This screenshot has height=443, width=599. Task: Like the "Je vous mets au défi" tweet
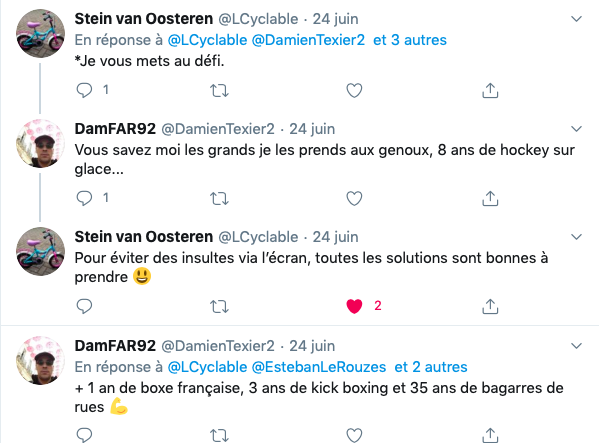pyautogui.click(x=354, y=91)
